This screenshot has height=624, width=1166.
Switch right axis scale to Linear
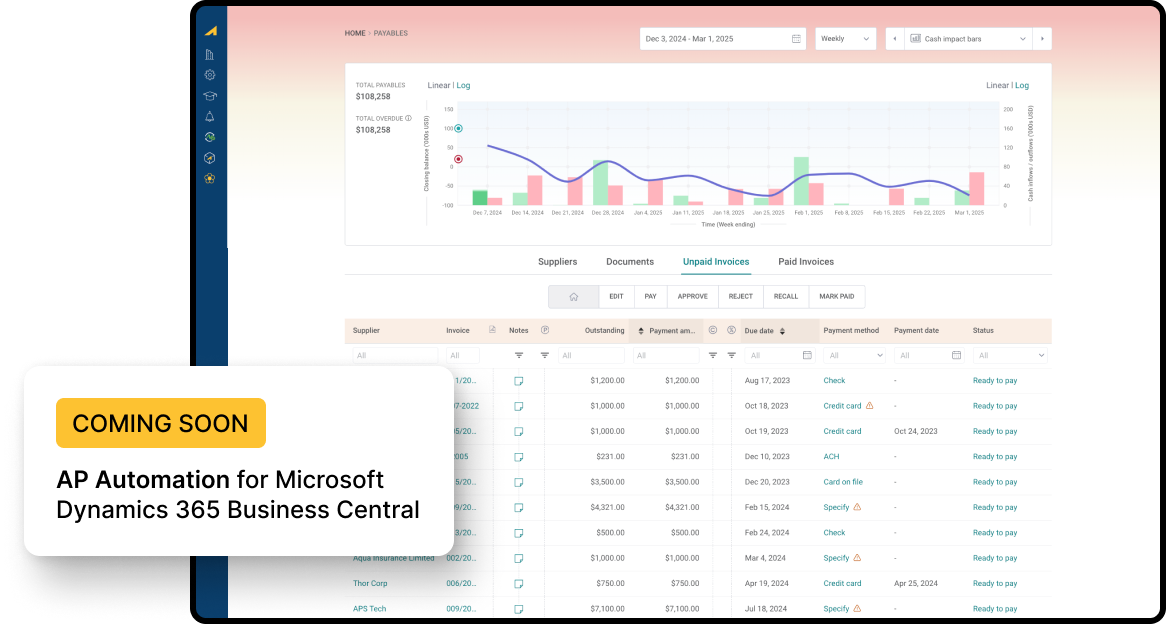tap(997, 86)
